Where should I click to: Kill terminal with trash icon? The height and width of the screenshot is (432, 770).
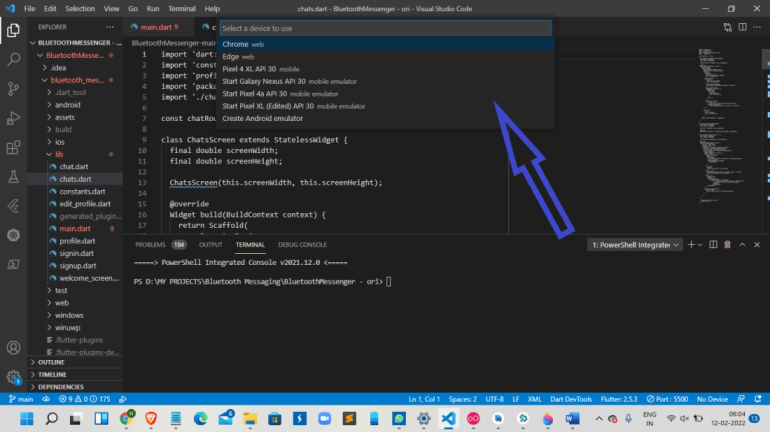[x=727, y=244]
